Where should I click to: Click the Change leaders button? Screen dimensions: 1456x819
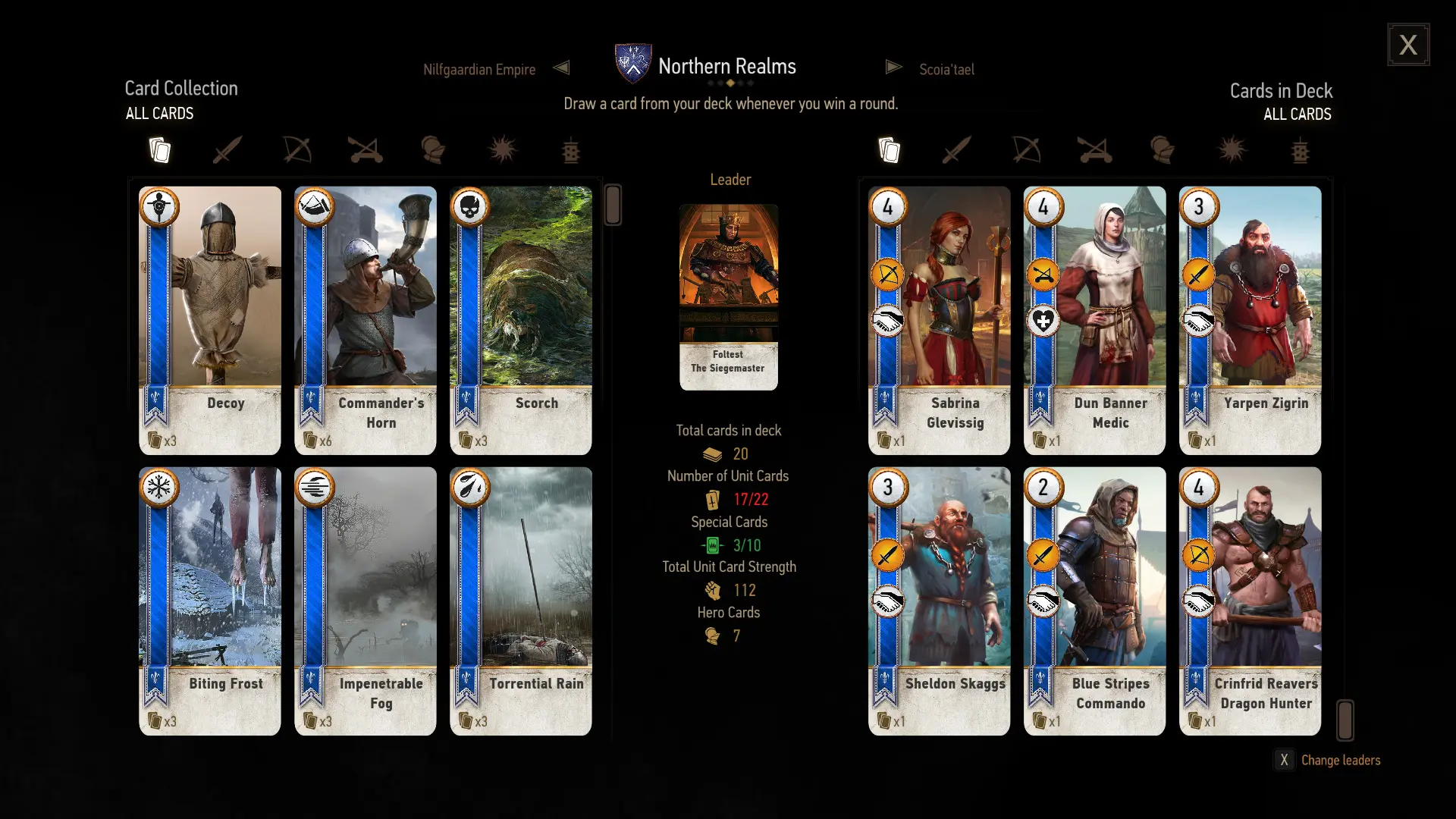[1327, 760]
